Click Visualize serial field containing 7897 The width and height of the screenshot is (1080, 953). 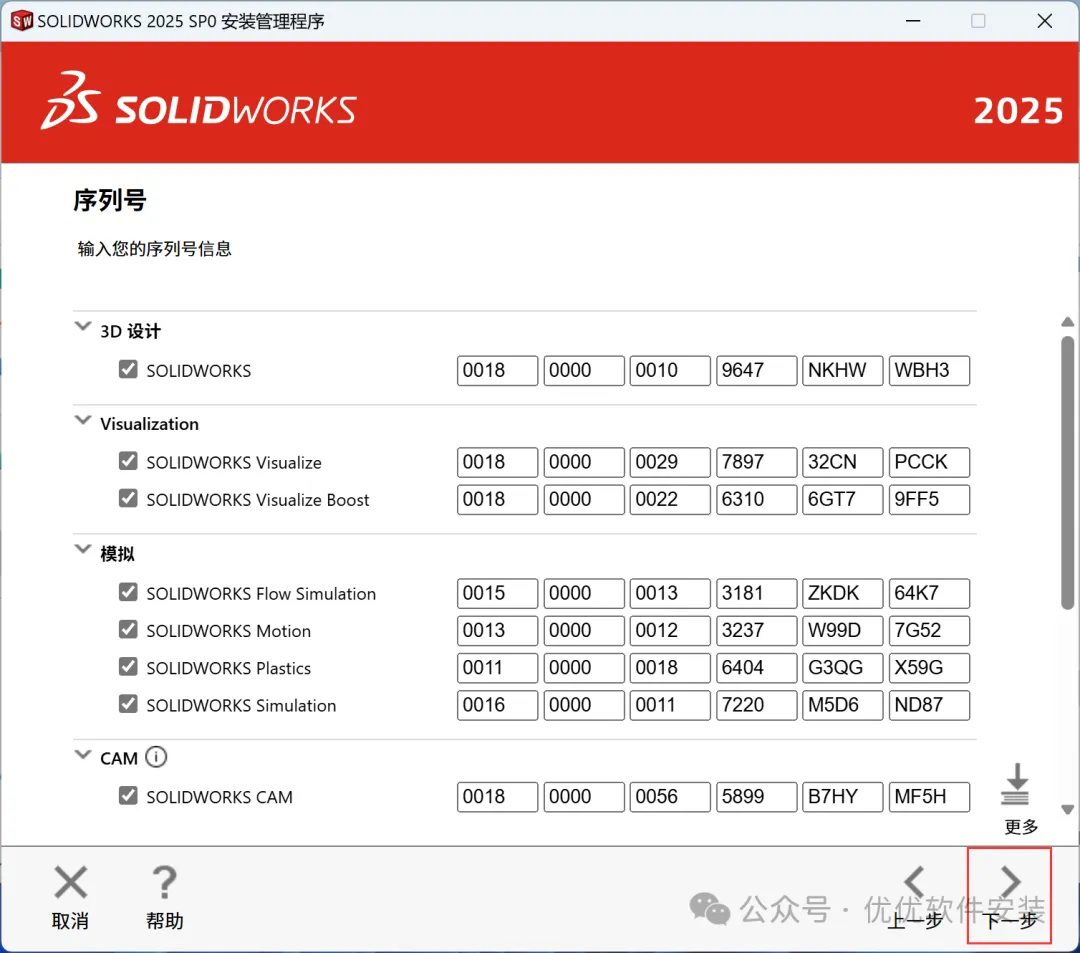tap(756, 462)
